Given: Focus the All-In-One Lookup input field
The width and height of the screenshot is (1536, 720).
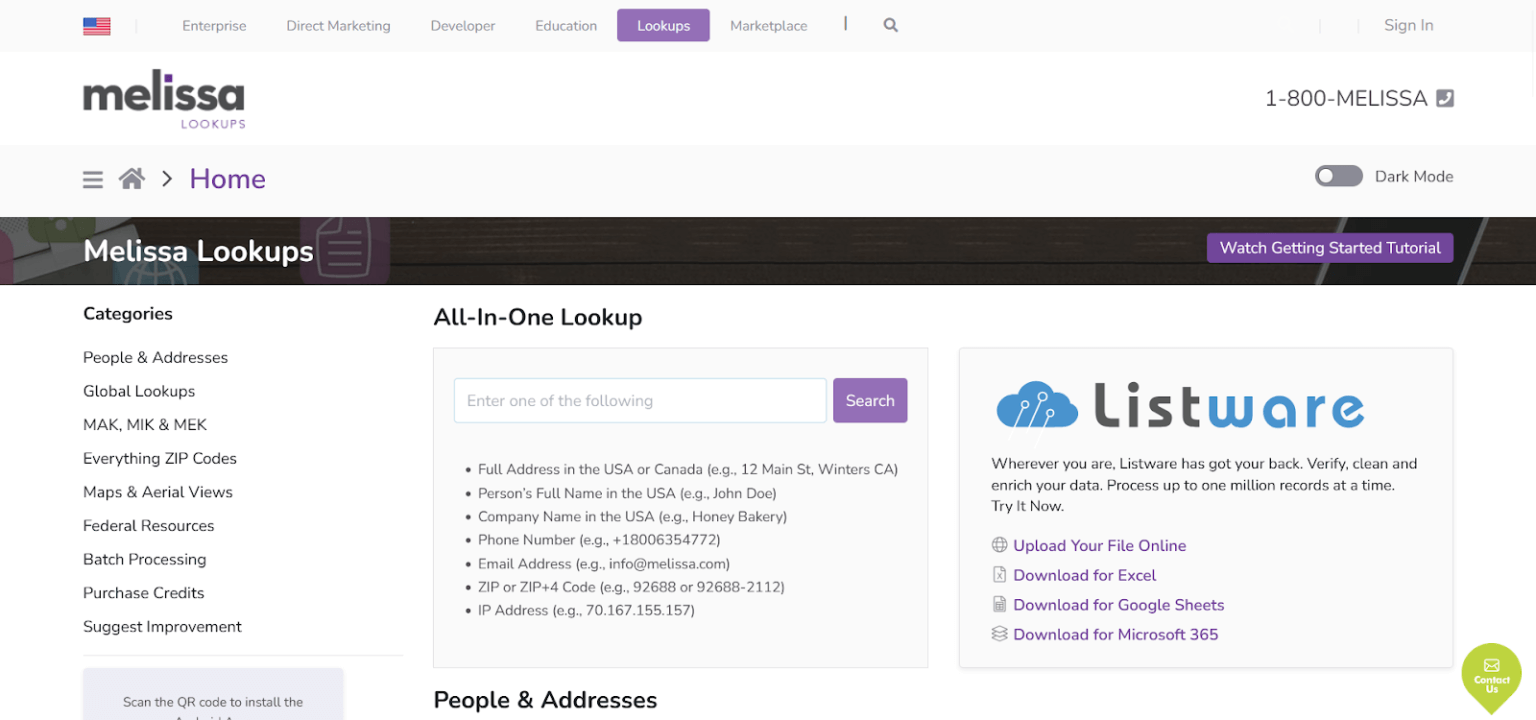Looking at the screenshot, I should click(x=640, y=400).
